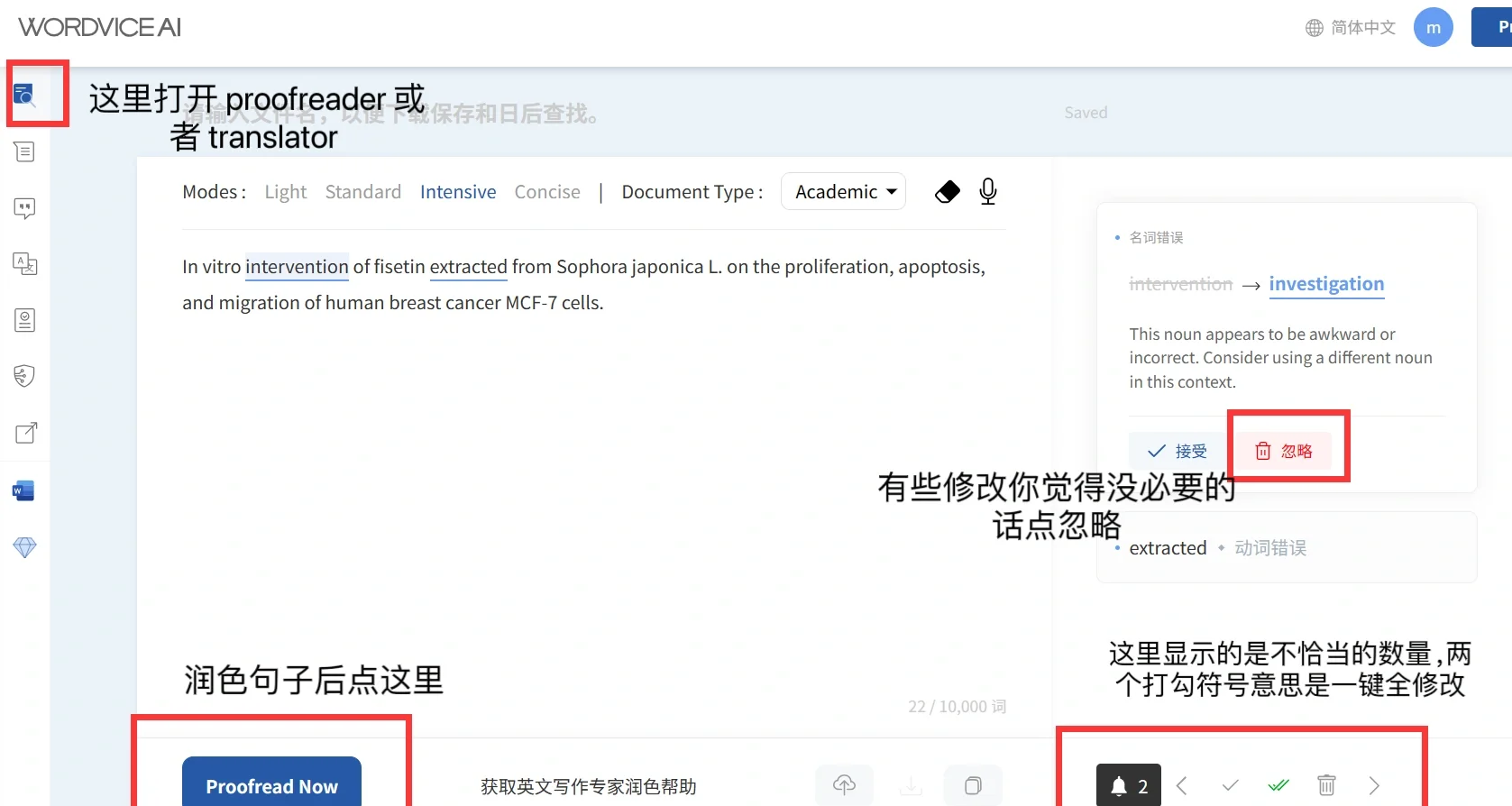Image resolution: width=1512 pixels, height=806 pixels.
Task: Select Light mode
Action: click(286, 192)
